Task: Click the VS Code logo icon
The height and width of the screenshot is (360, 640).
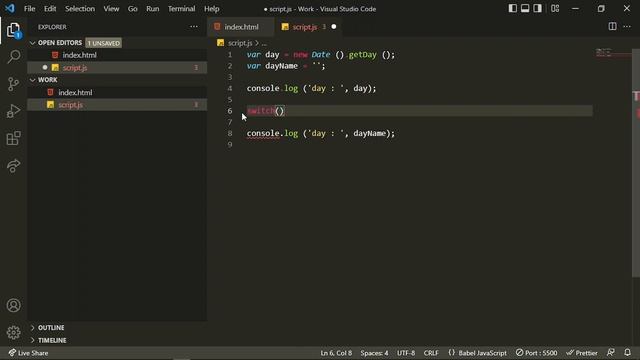Action: tap(10, 8)
